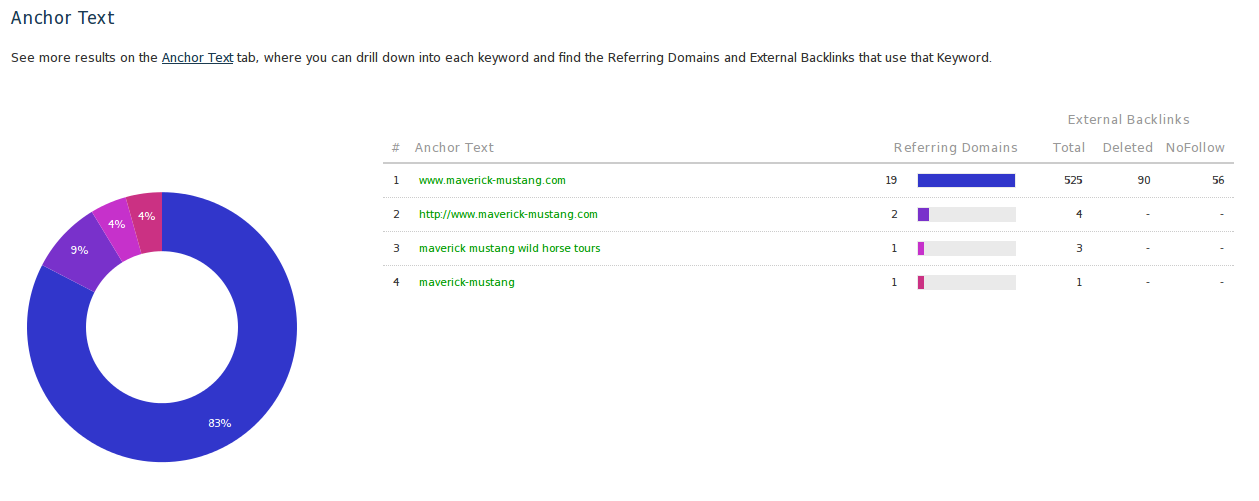The width and height of the screenshot is (1259, 501).
Task: Click total backlinks value 525
Action: point(1073,180)
